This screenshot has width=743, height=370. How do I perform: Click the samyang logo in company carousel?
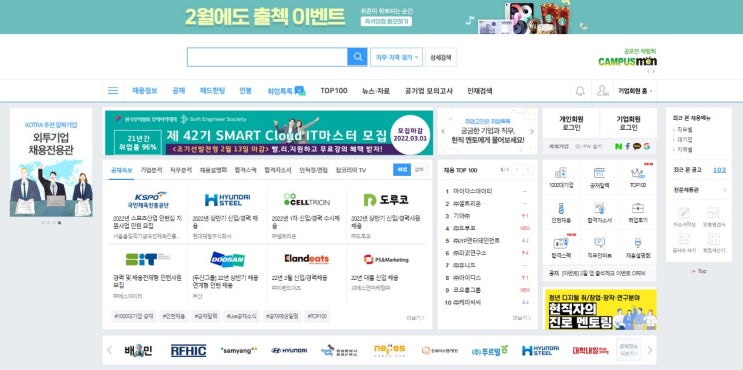tap(239, 351)
